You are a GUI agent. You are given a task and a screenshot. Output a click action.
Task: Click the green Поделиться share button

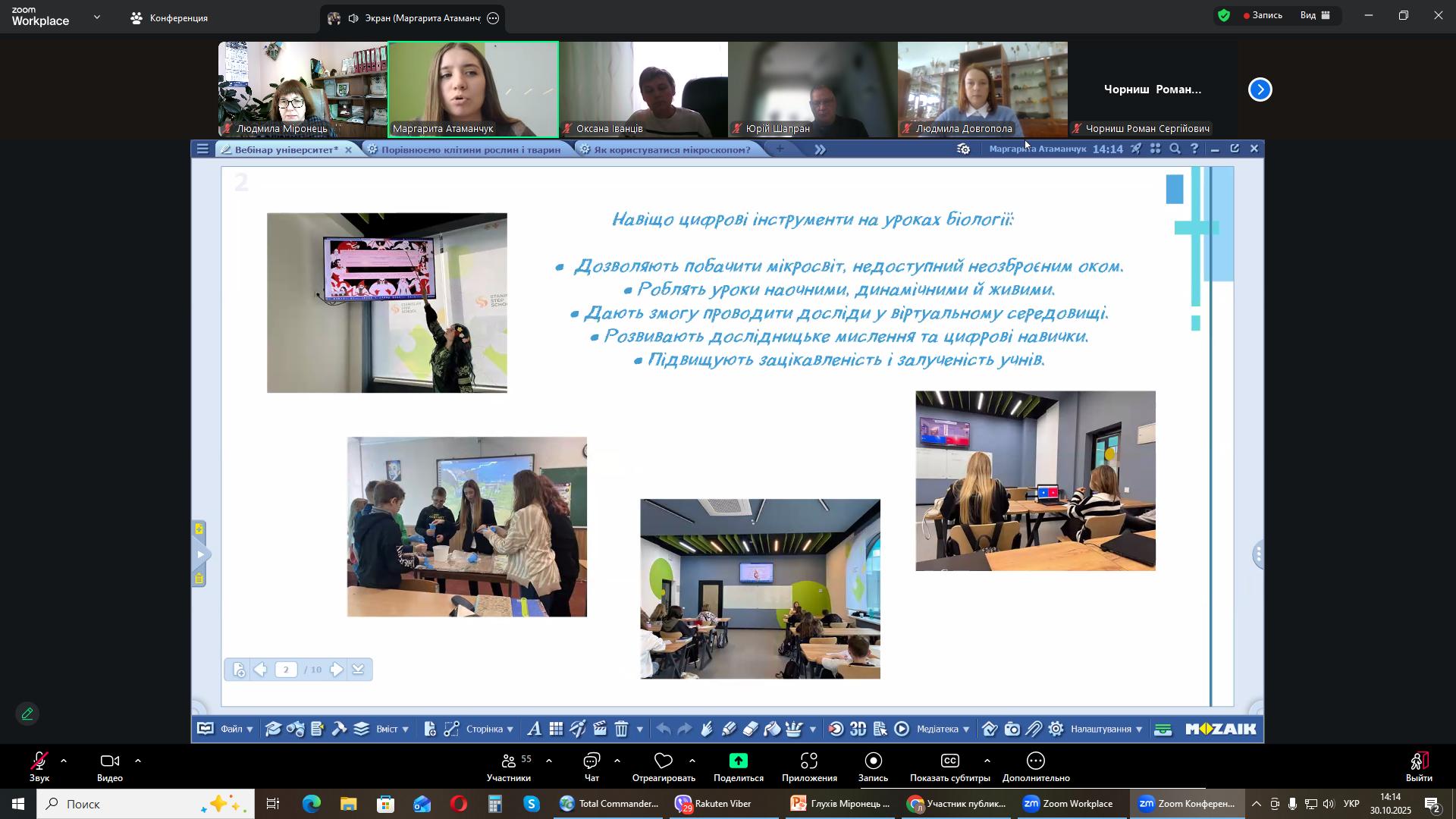[x=738, y=766]
